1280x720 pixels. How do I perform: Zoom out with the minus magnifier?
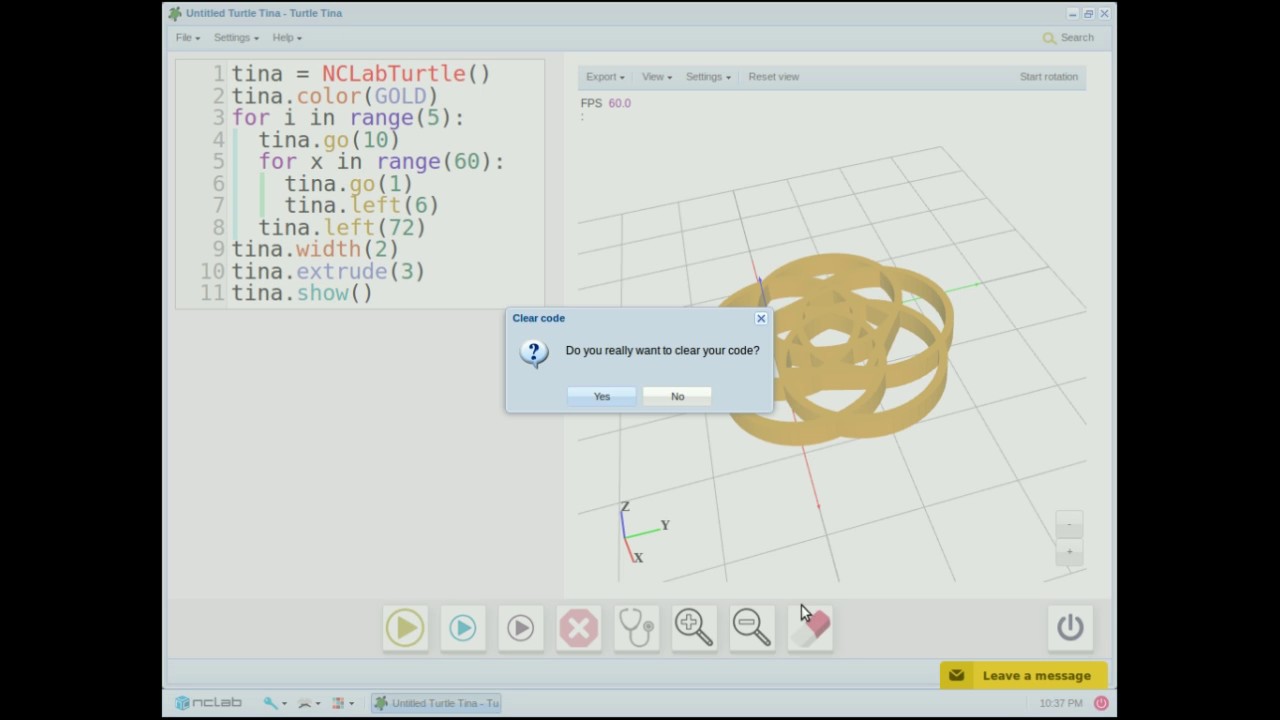click(x=751, y=628)
